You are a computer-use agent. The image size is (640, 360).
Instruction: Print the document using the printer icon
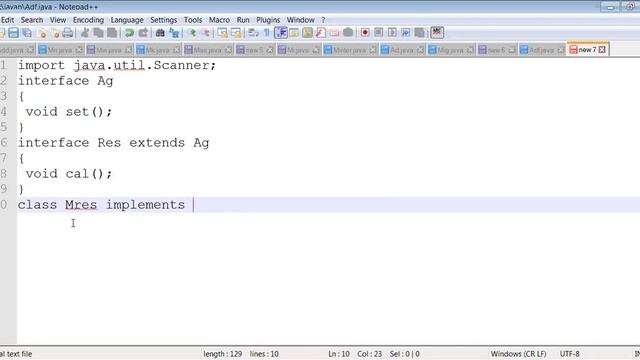[68, 33]
